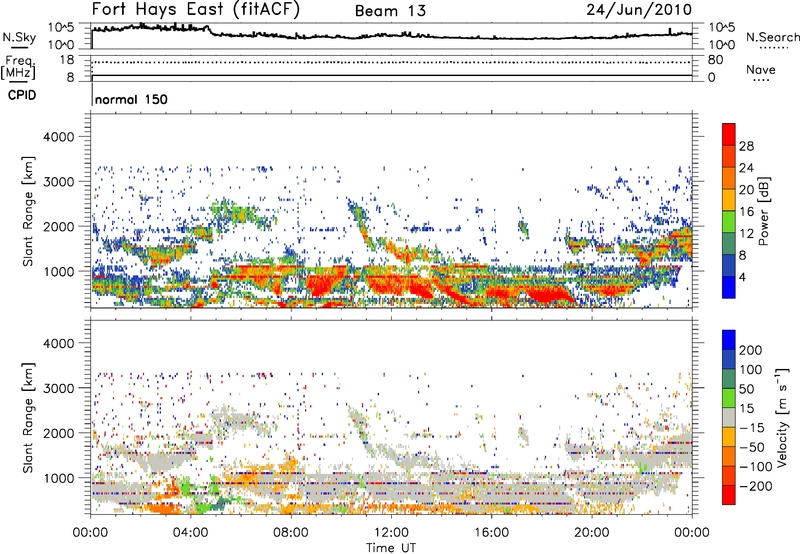Click the '15' velocity colorbar label
This screenshot has width=800, height=554.
[x=746, y=408]
